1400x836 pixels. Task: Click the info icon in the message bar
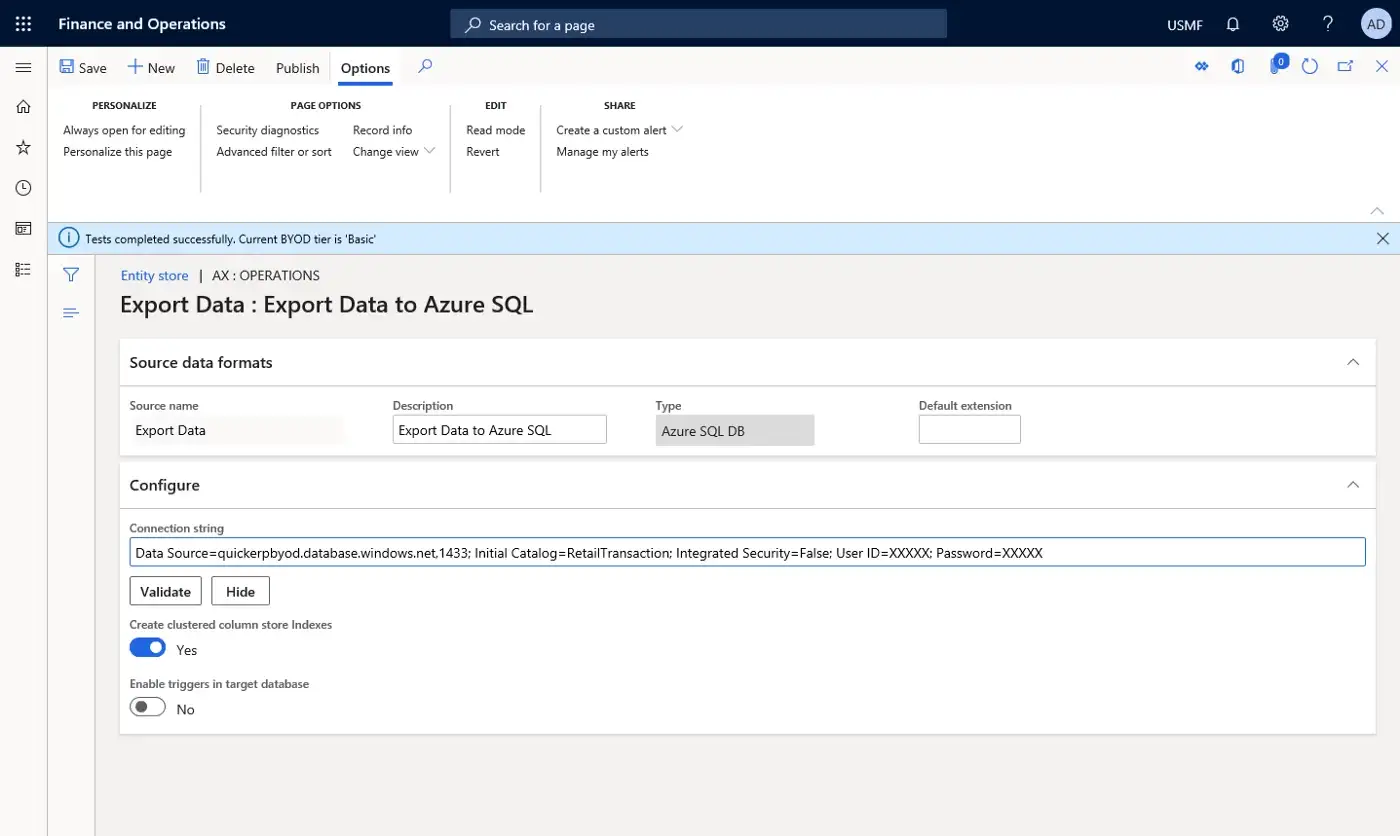[x=68, y=238]
